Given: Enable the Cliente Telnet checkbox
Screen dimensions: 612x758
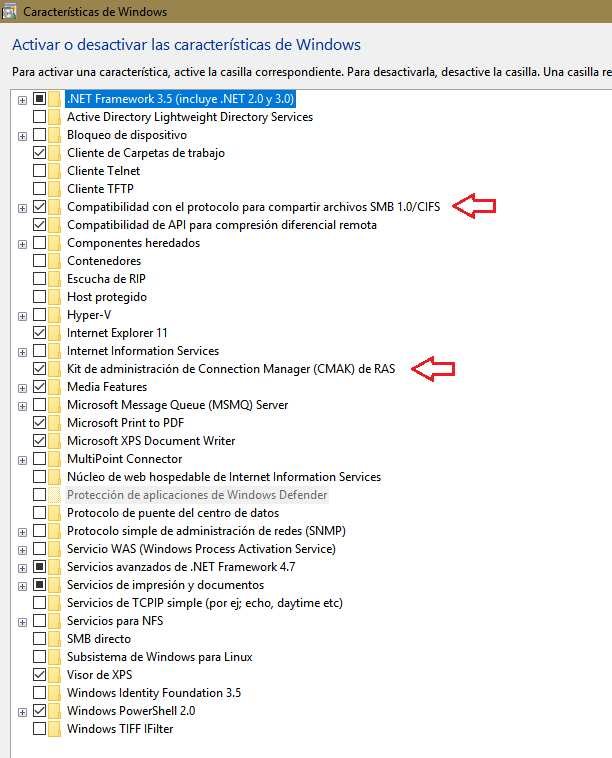Looking at the screenshot, I should (40, 171).
